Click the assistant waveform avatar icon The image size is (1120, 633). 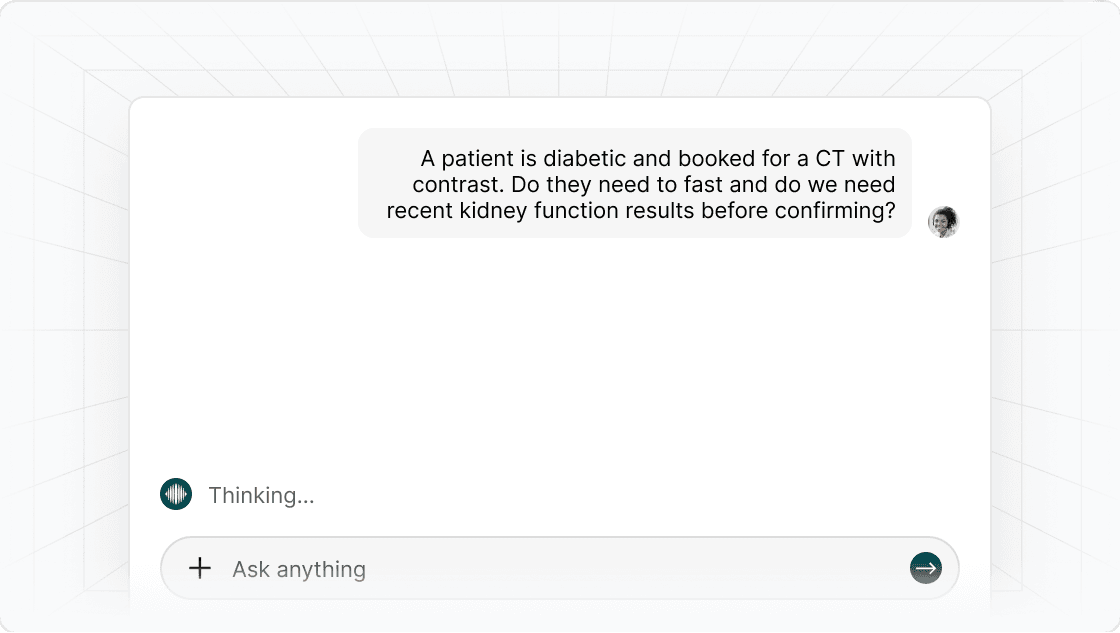pyautogui.click(x=176, y=494)
